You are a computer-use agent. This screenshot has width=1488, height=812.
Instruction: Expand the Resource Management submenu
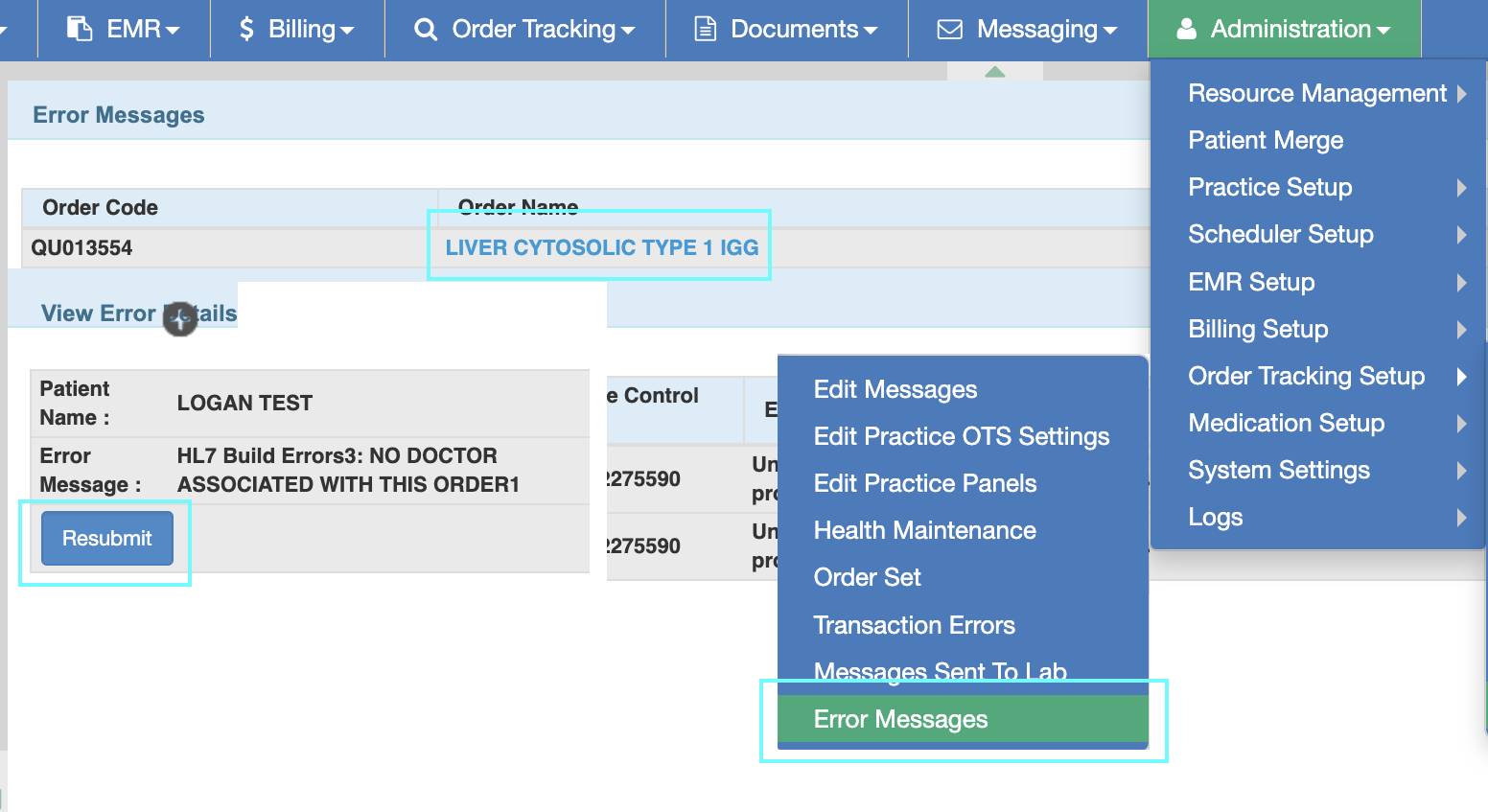coord(1461,93)
